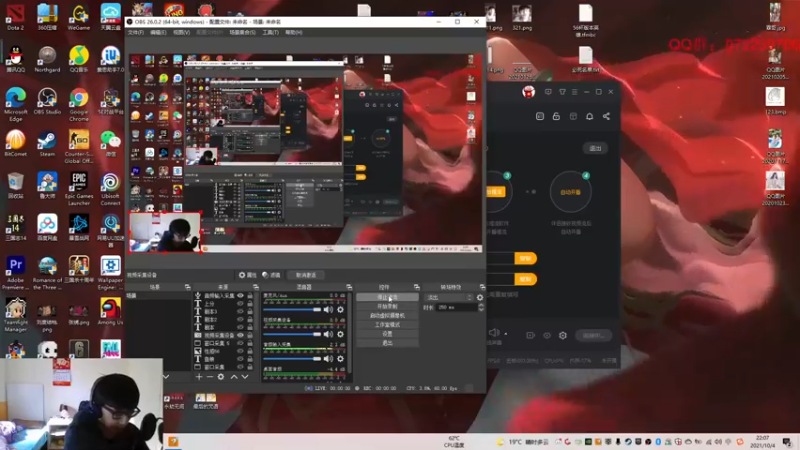800x450 pixels.
Task: Open 视图(V) menu in OBS
Action: [x=181, y=32]
